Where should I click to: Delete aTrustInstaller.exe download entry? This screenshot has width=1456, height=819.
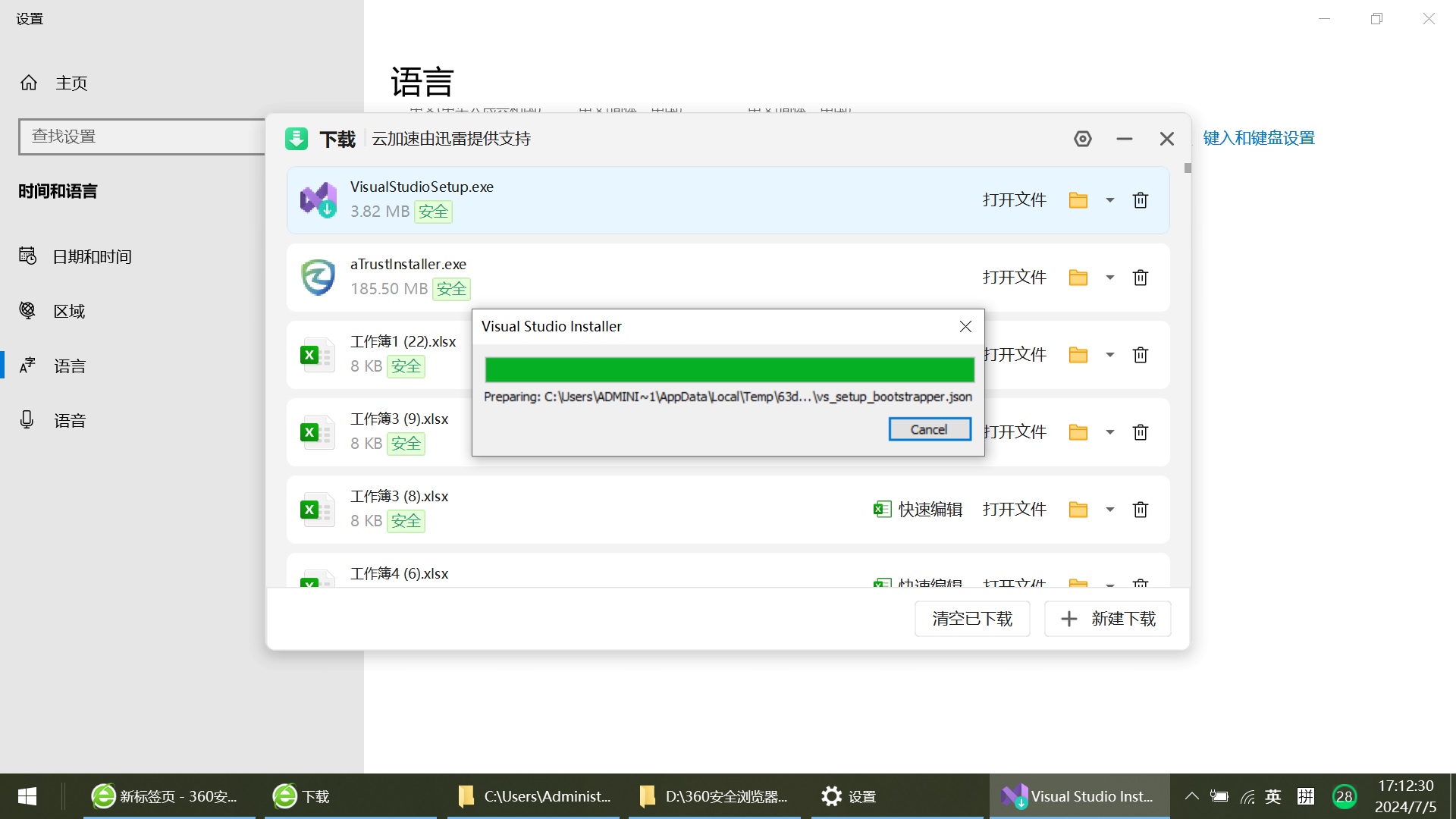click(1141, 278)
